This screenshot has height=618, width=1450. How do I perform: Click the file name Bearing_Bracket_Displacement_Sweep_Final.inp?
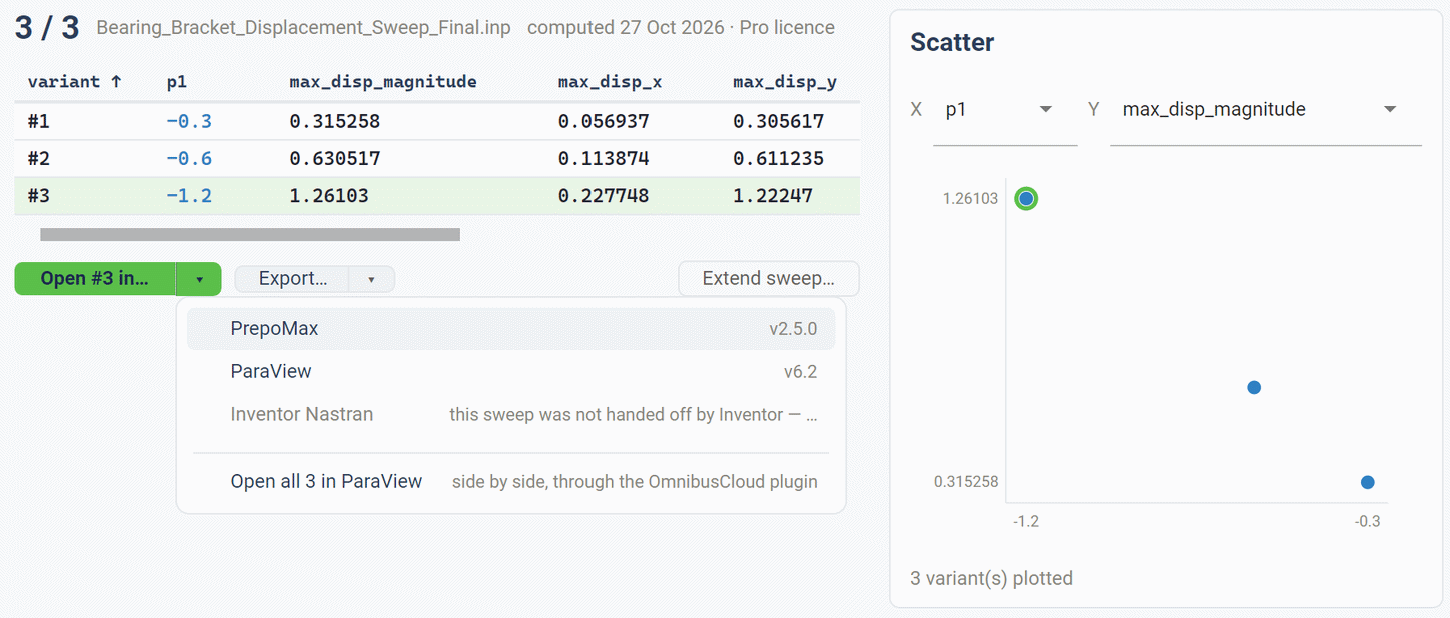click(x=303, y=28)
